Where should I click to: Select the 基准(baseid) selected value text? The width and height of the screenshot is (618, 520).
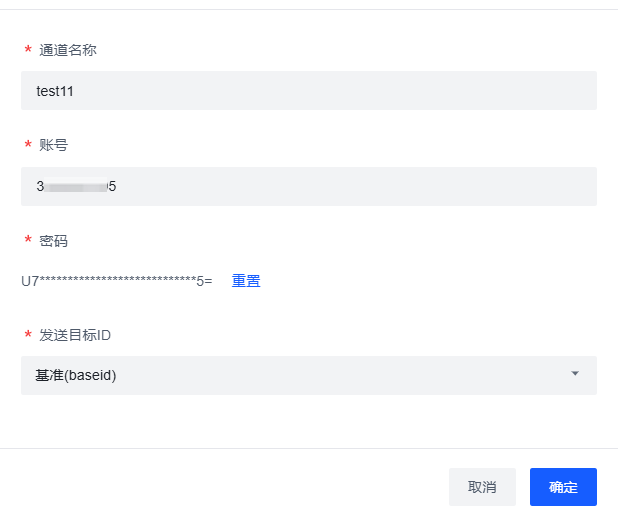coord(76,375)
